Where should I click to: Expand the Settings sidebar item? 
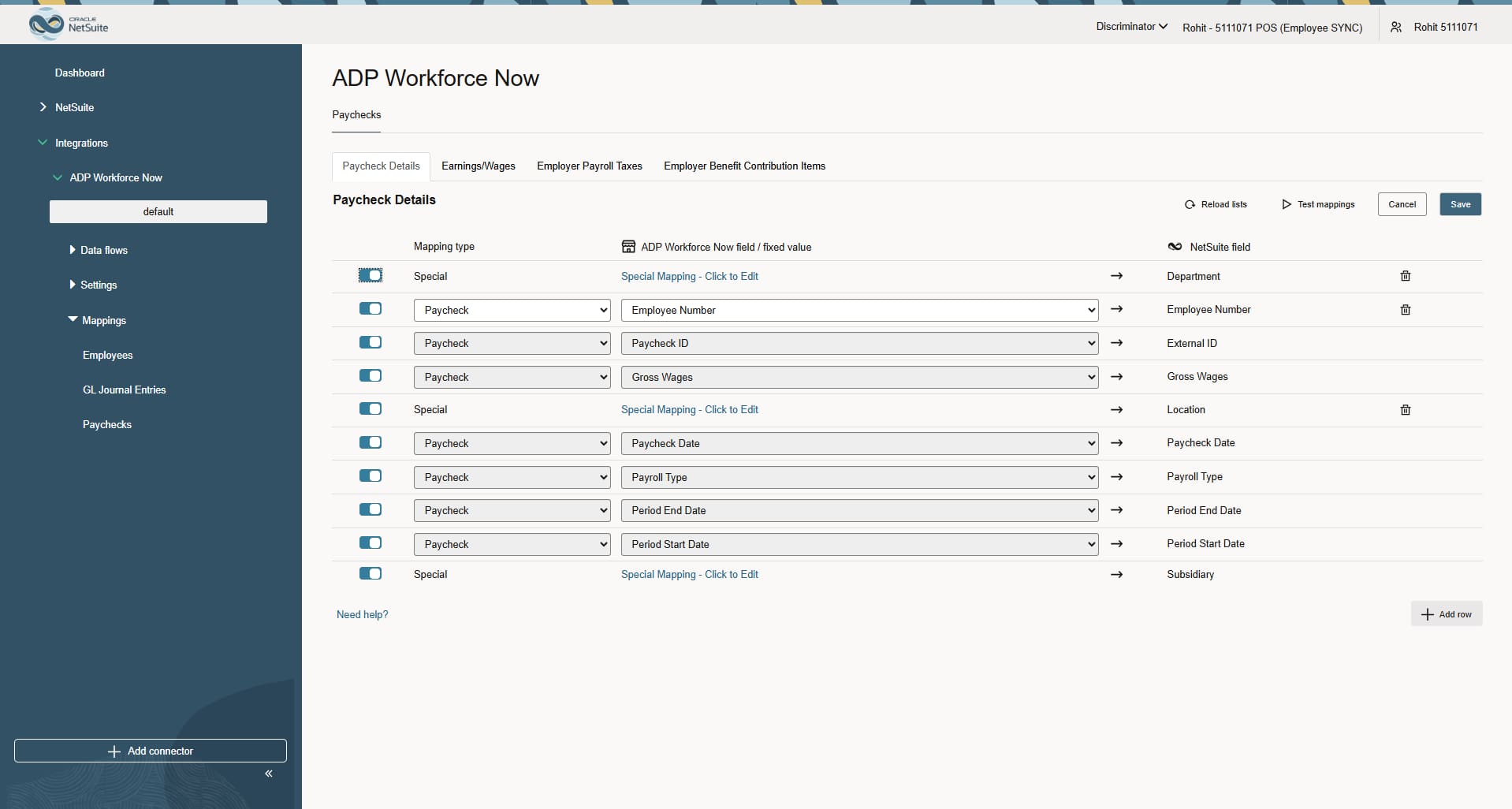73,285
